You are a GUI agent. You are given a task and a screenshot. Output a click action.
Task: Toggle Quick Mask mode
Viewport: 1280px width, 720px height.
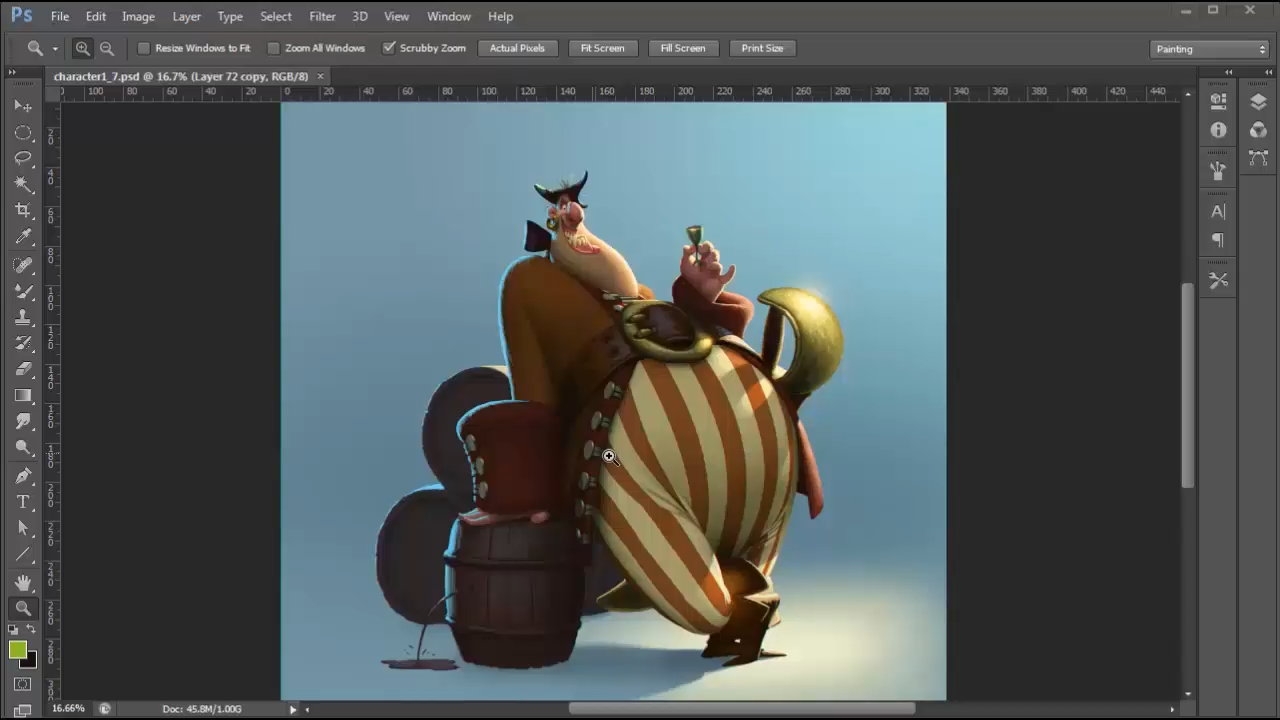pos(23,685)
